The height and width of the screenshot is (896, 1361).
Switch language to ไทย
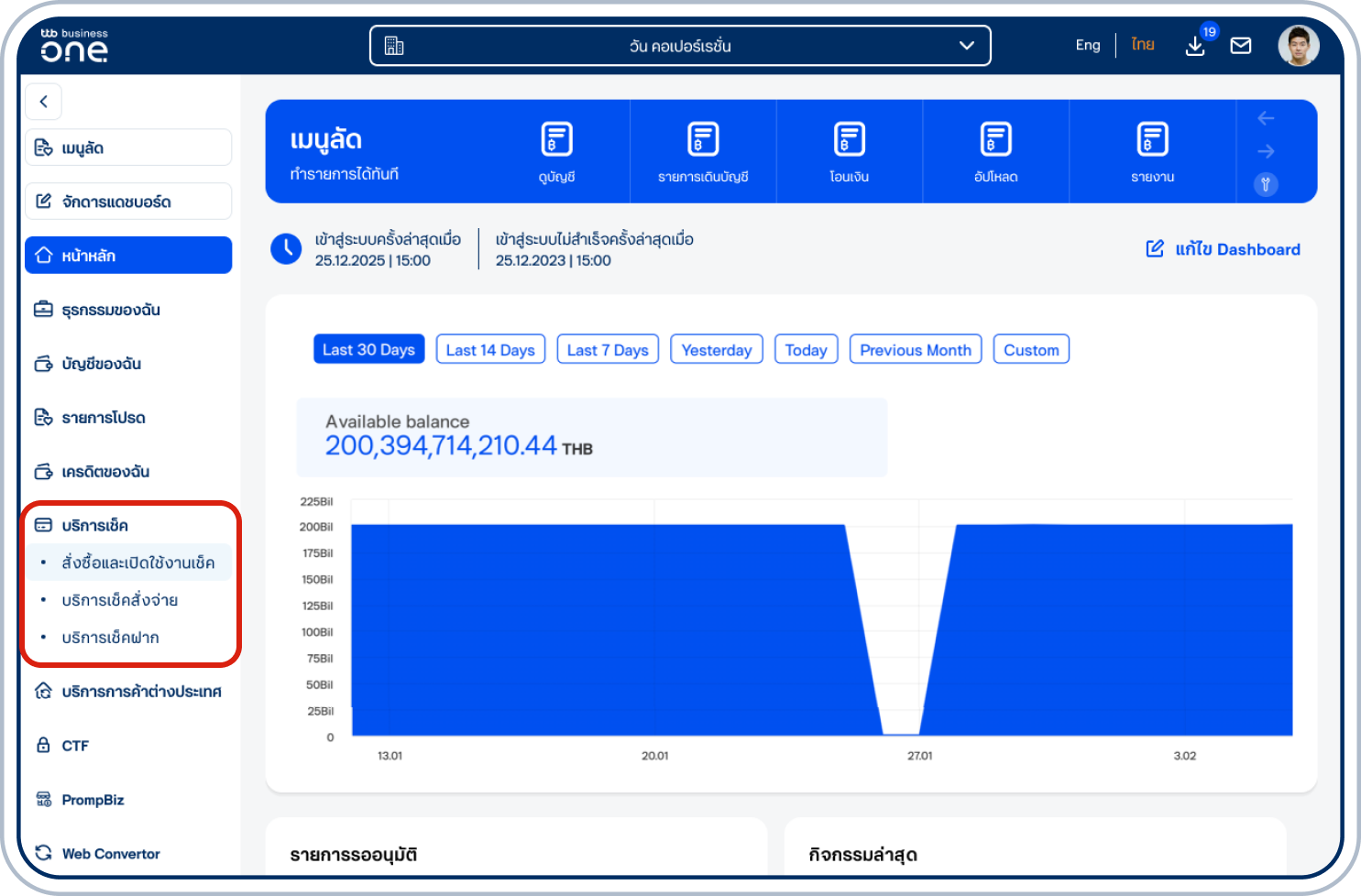1142,45
